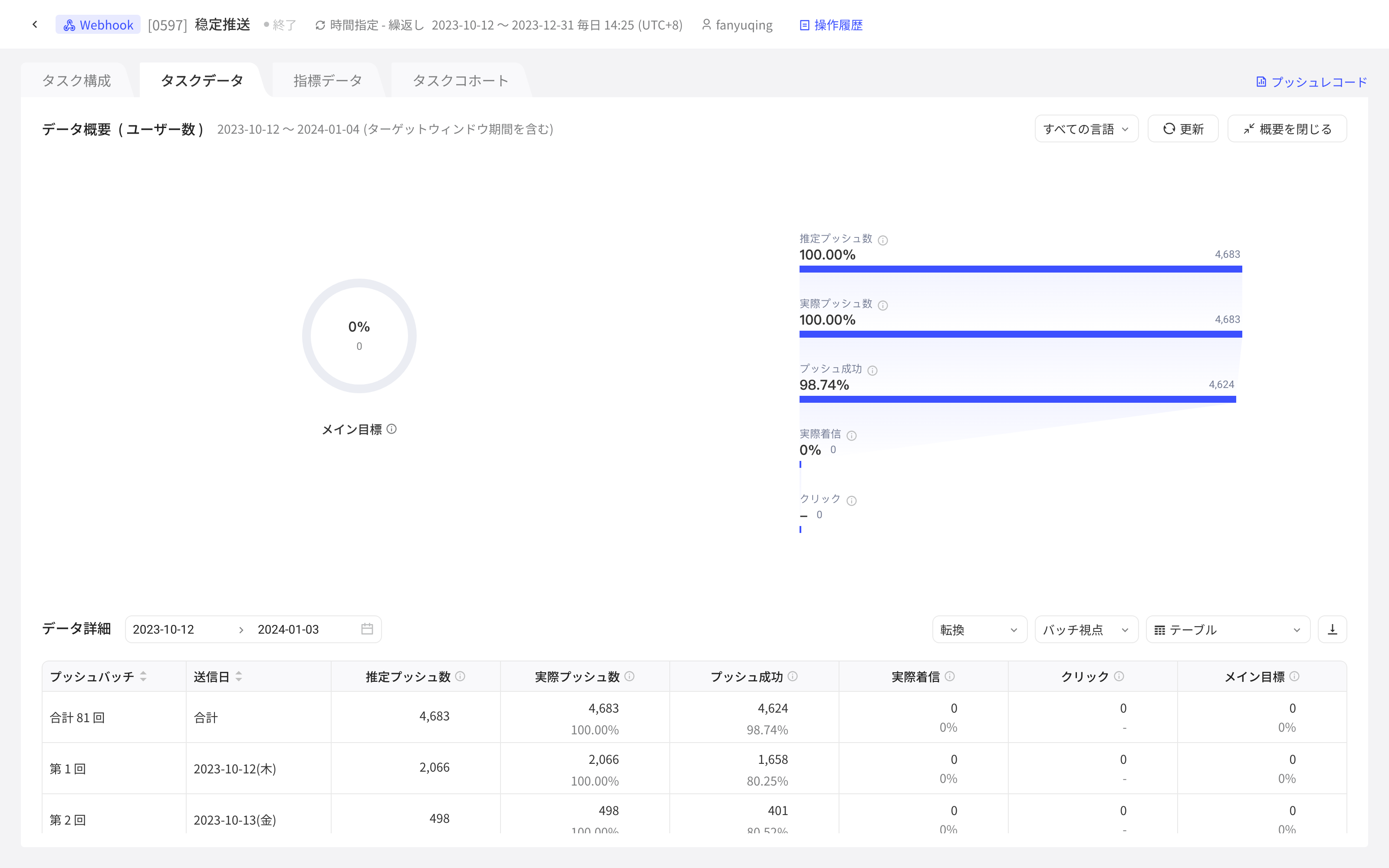Click info icon in クリック table header
The width and height of the screenshot is (1389, 868).
coord(1119,676)
